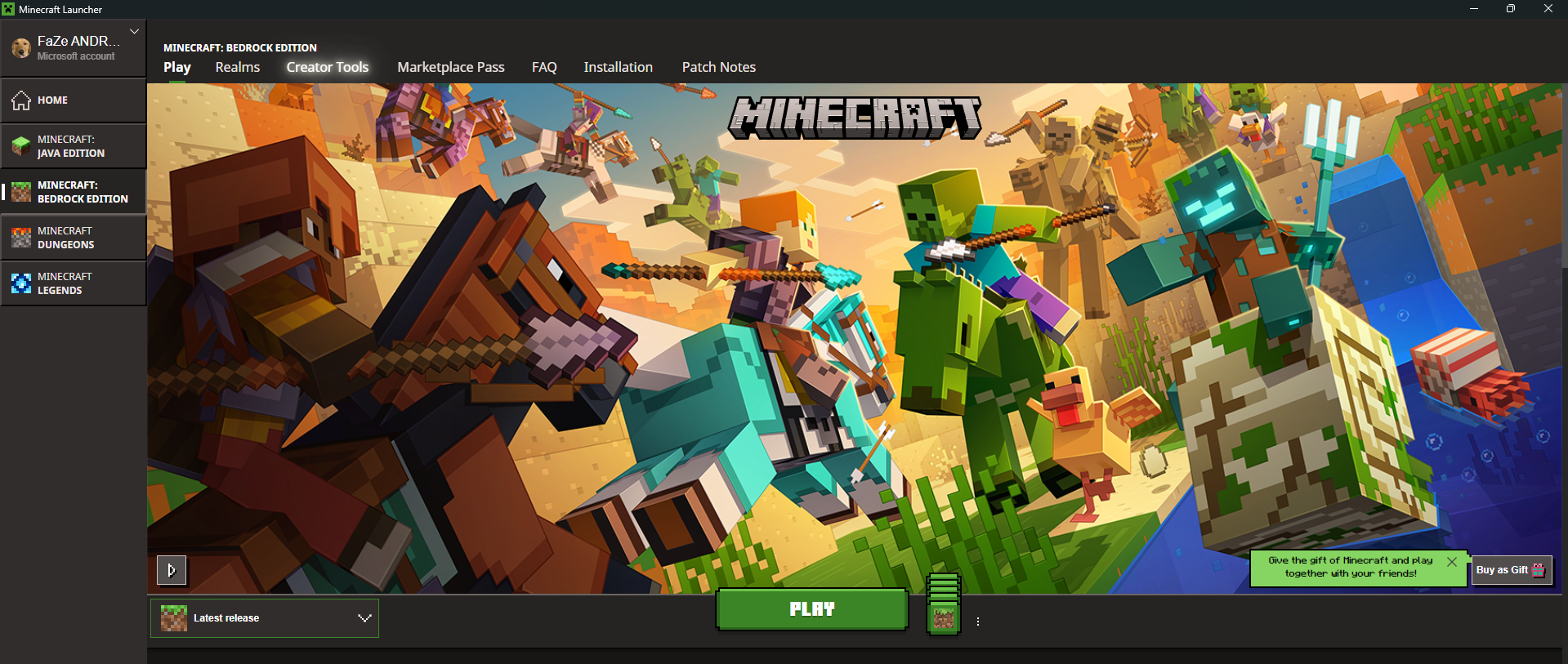Open the Realms tab
This screenshot has height=664, width=1568.
[x=238, y=67]
